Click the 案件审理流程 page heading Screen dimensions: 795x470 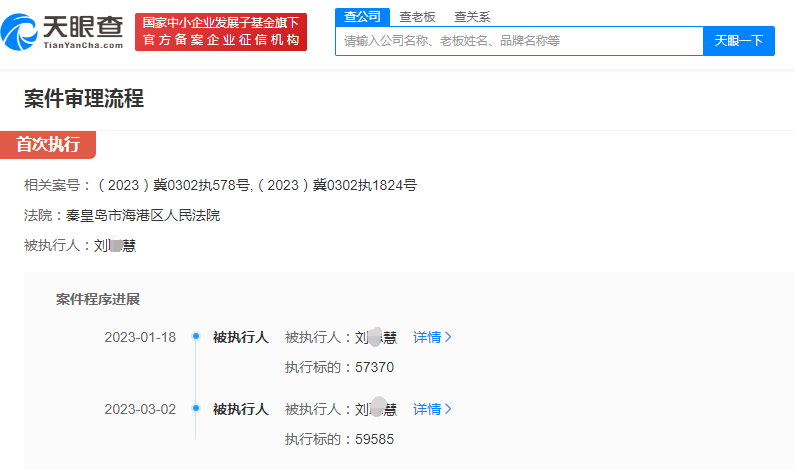coord(84,98)
